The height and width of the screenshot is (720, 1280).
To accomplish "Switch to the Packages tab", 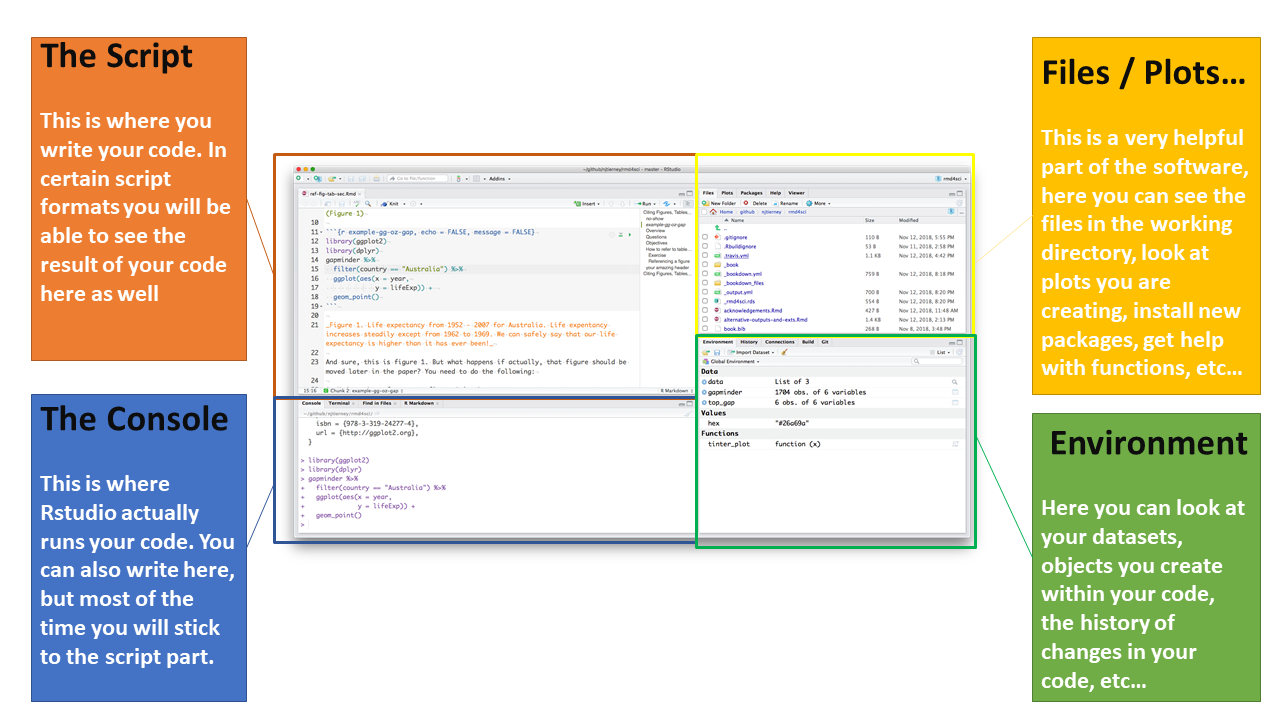I will click(751, 193).
